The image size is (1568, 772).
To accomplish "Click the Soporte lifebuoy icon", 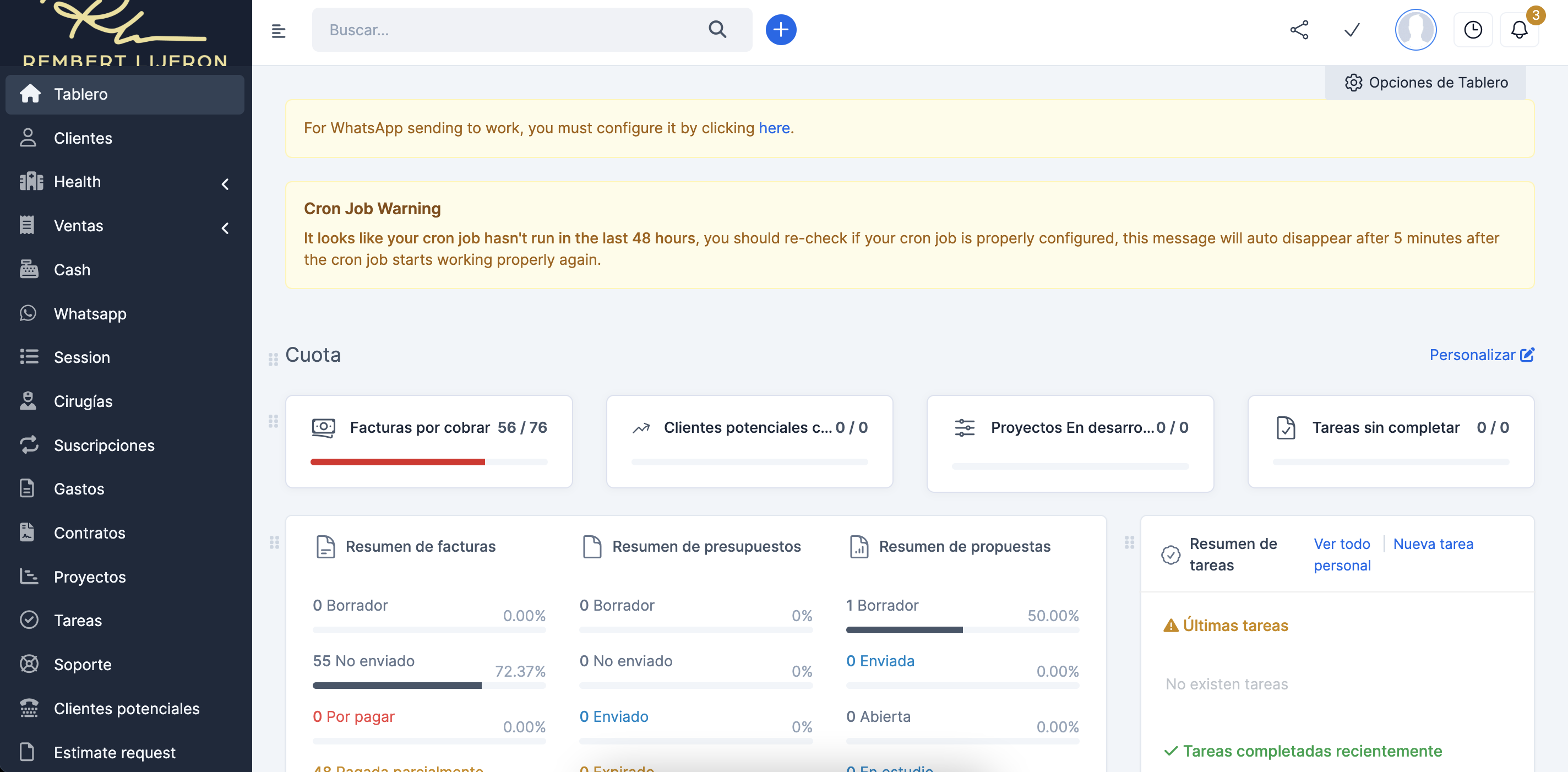I will tap(29, 664).
